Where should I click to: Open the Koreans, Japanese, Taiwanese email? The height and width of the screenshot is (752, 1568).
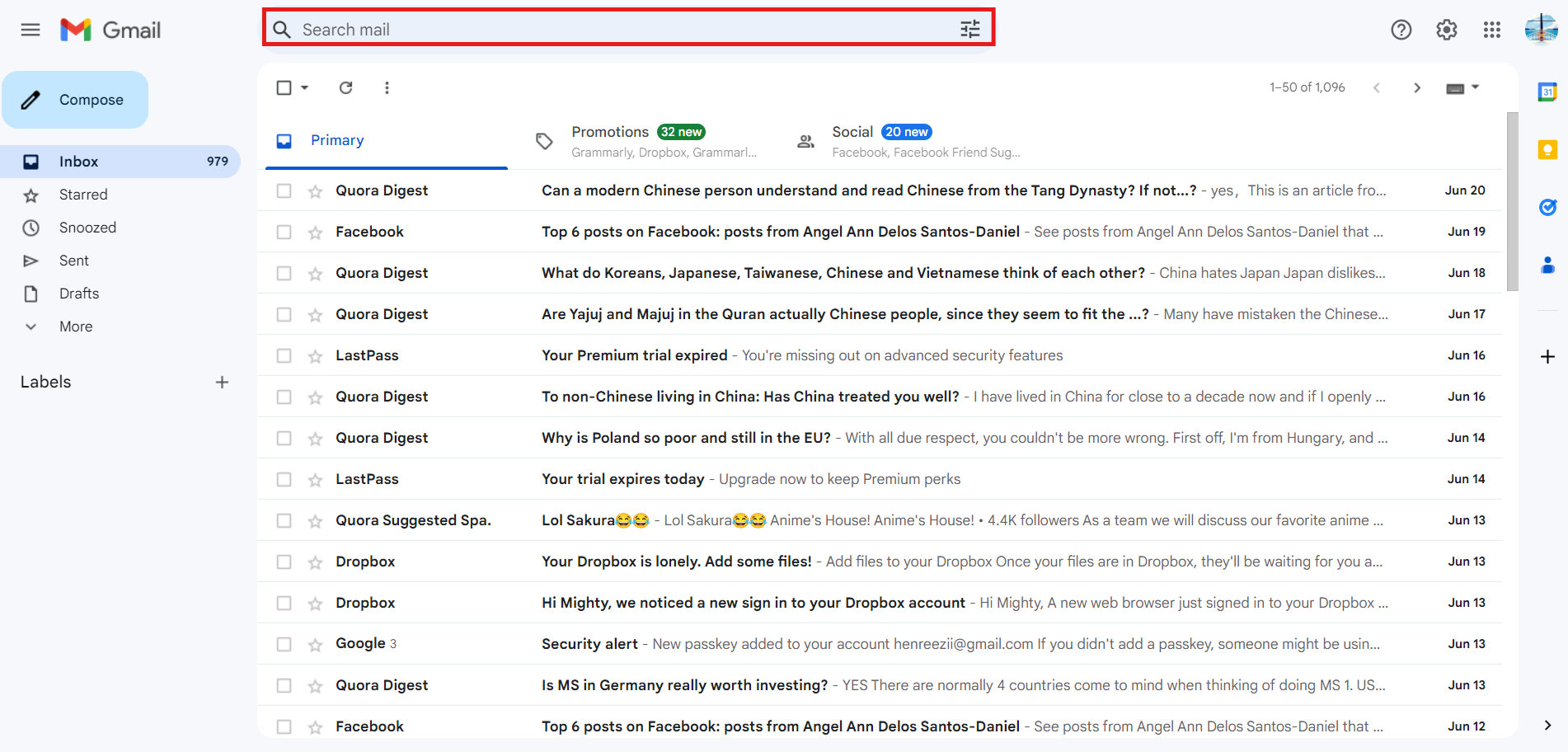[x=880, y=273]
